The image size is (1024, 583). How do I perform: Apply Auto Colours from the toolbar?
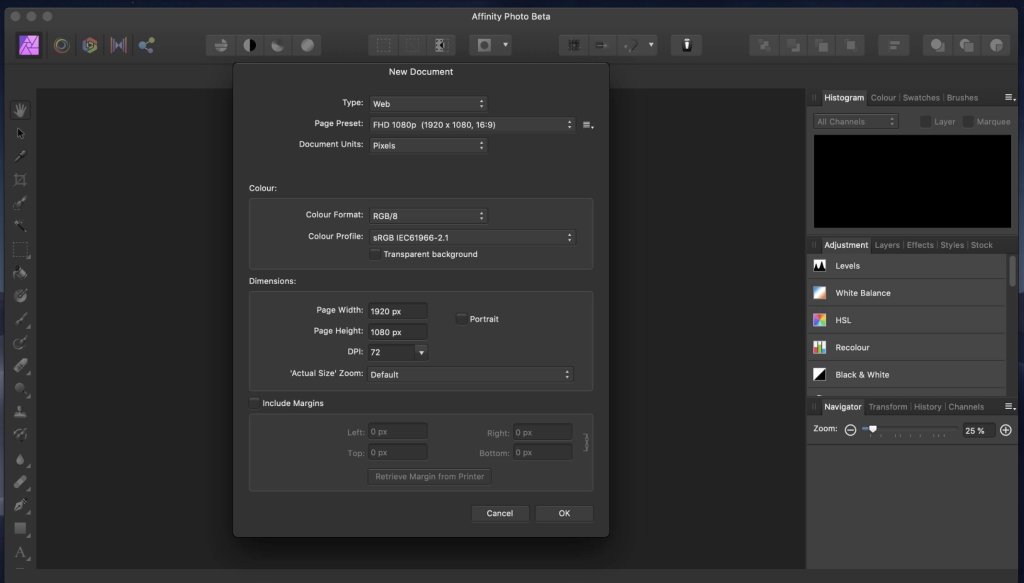[x=278, y=45]
